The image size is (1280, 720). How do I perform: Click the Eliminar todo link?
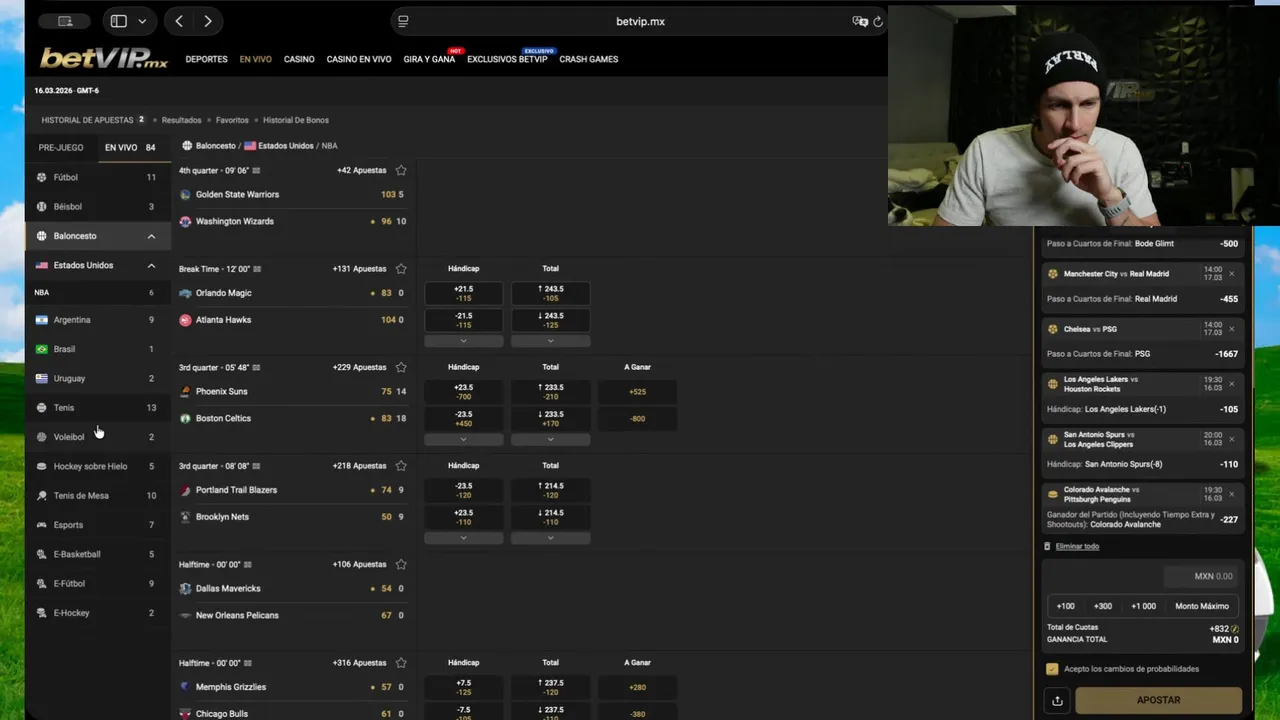pos(1077,546)
